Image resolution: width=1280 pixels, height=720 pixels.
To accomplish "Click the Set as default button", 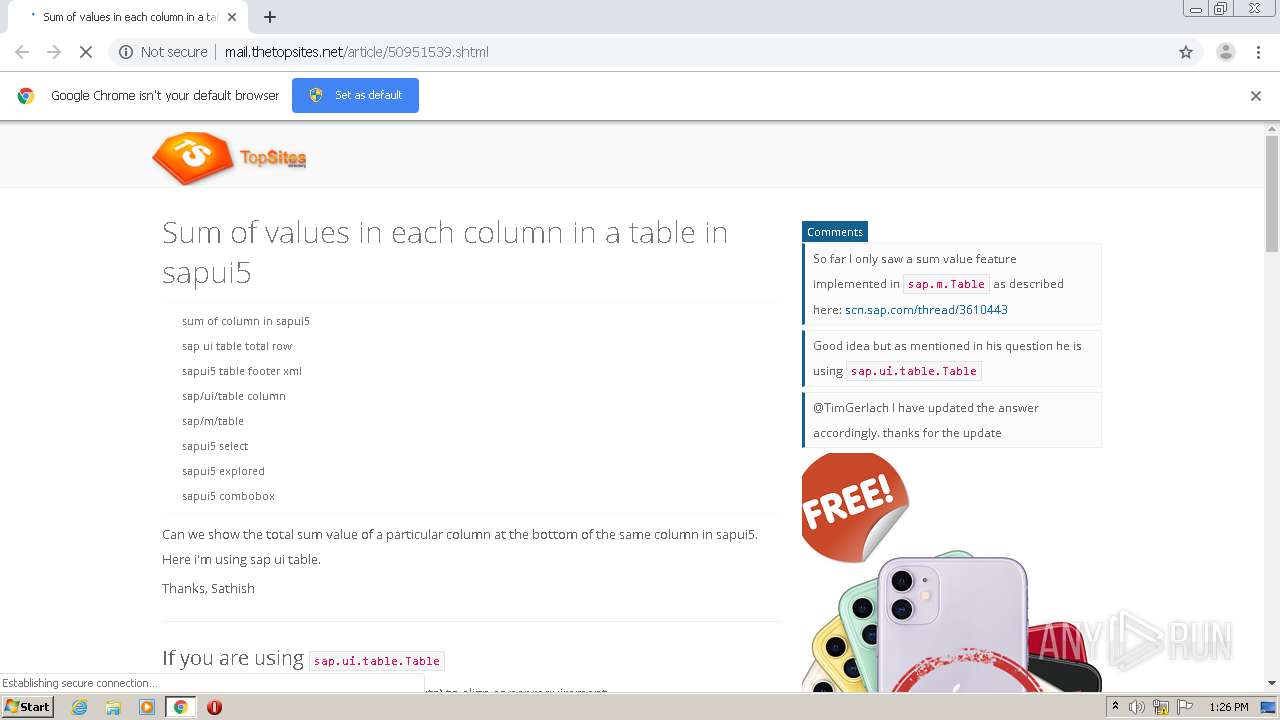I will coord(355,95).
